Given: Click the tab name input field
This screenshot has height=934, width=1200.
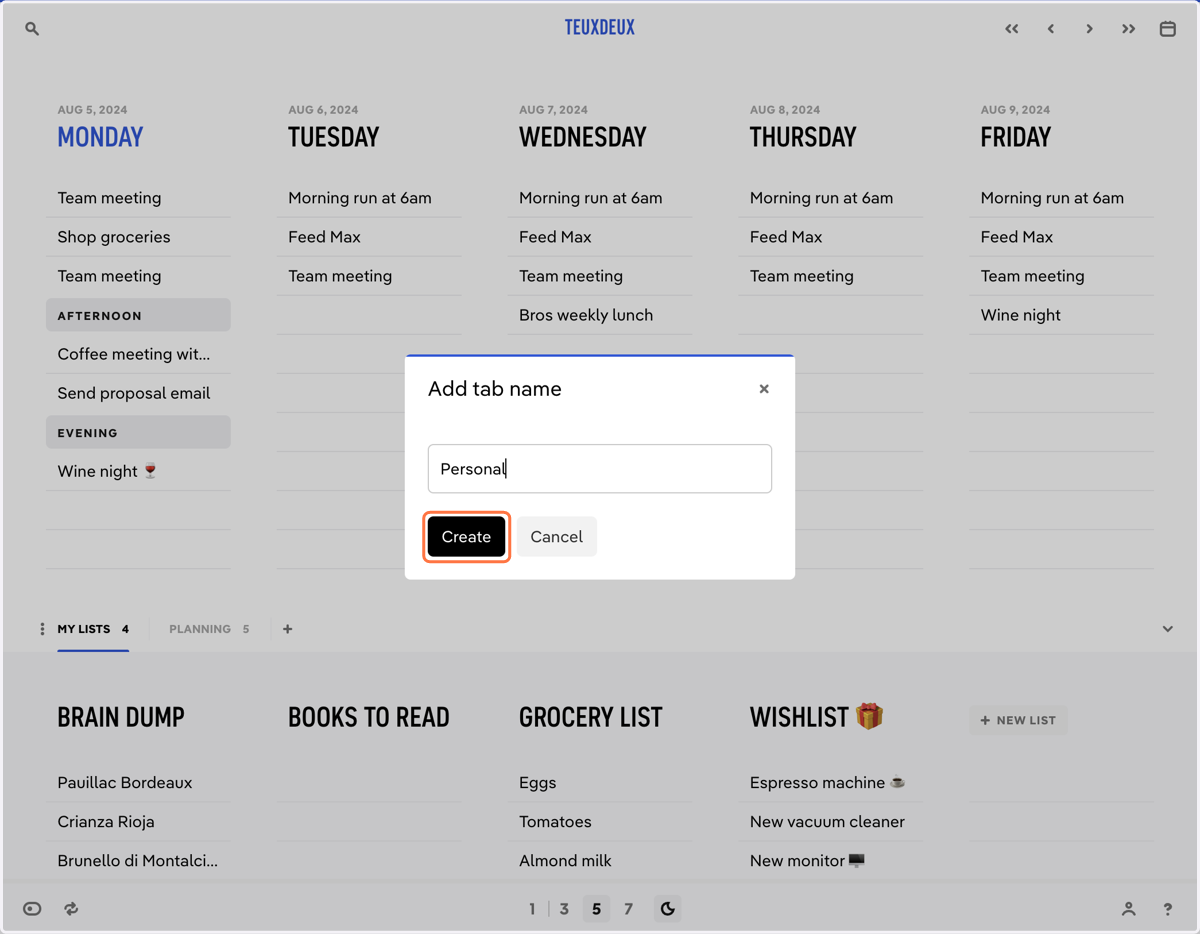Looking at the screenshot, I should (600, 469).
